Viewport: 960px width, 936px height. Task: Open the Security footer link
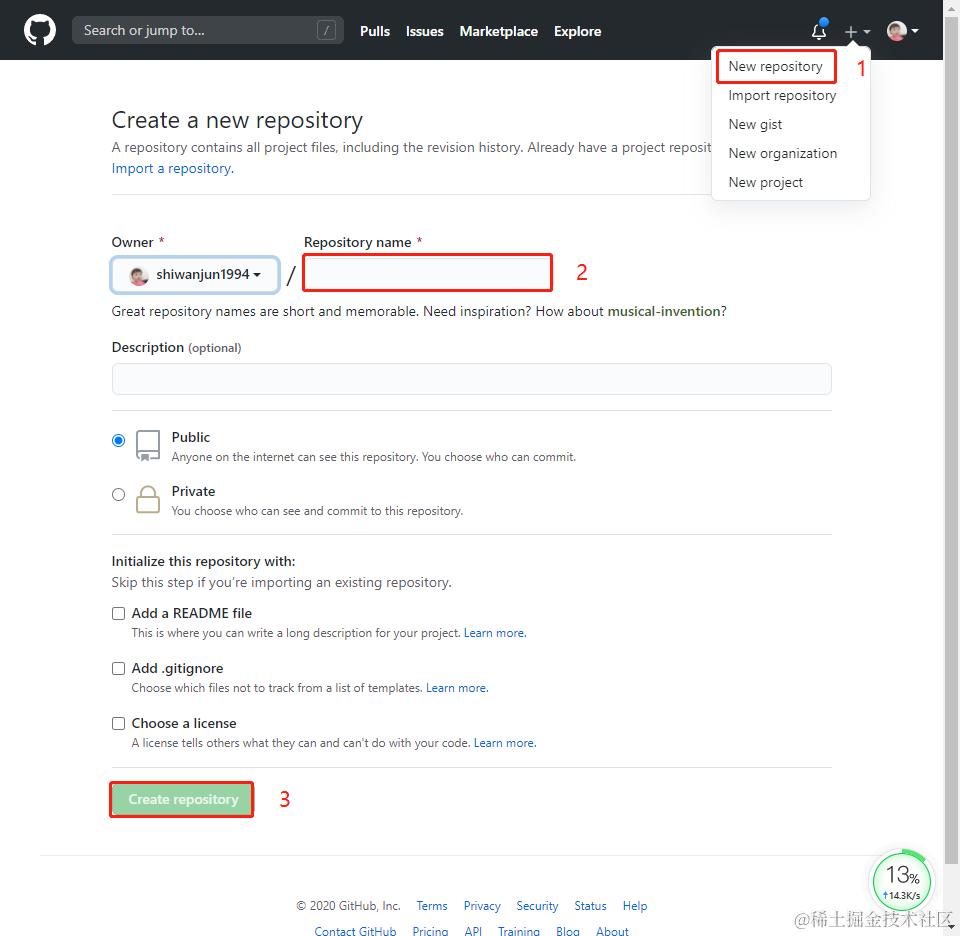coord(537,906)
